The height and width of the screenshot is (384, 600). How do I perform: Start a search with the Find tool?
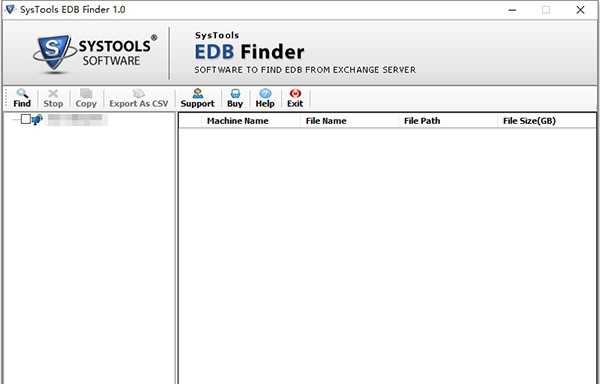(x=22, y=98)
